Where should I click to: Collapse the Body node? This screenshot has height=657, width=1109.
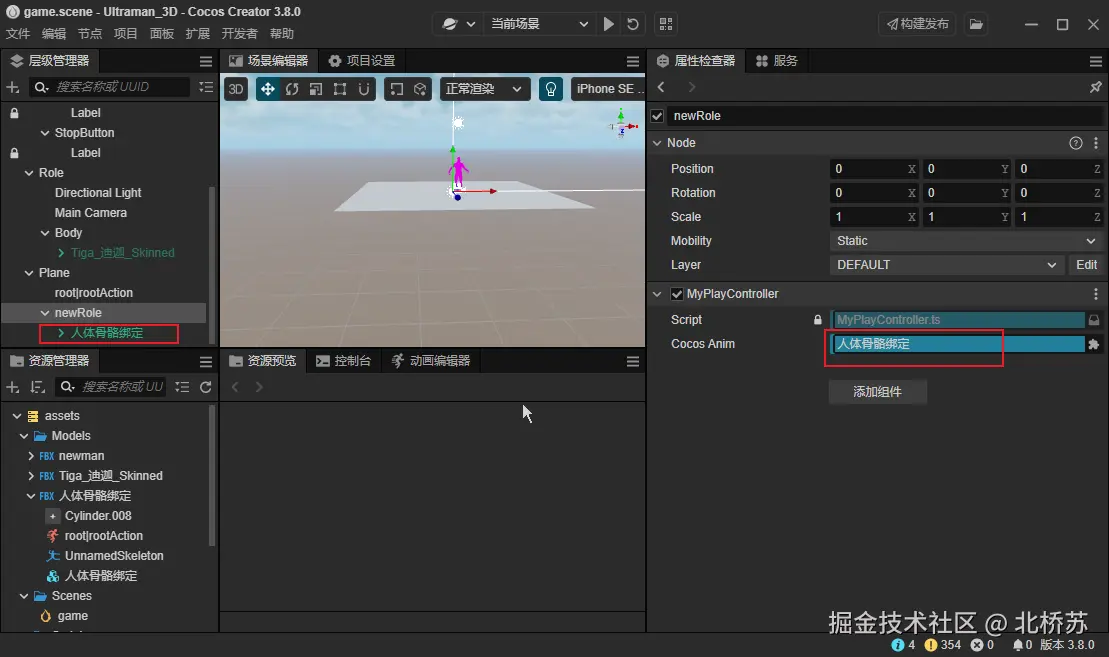[x=45, y=233]
